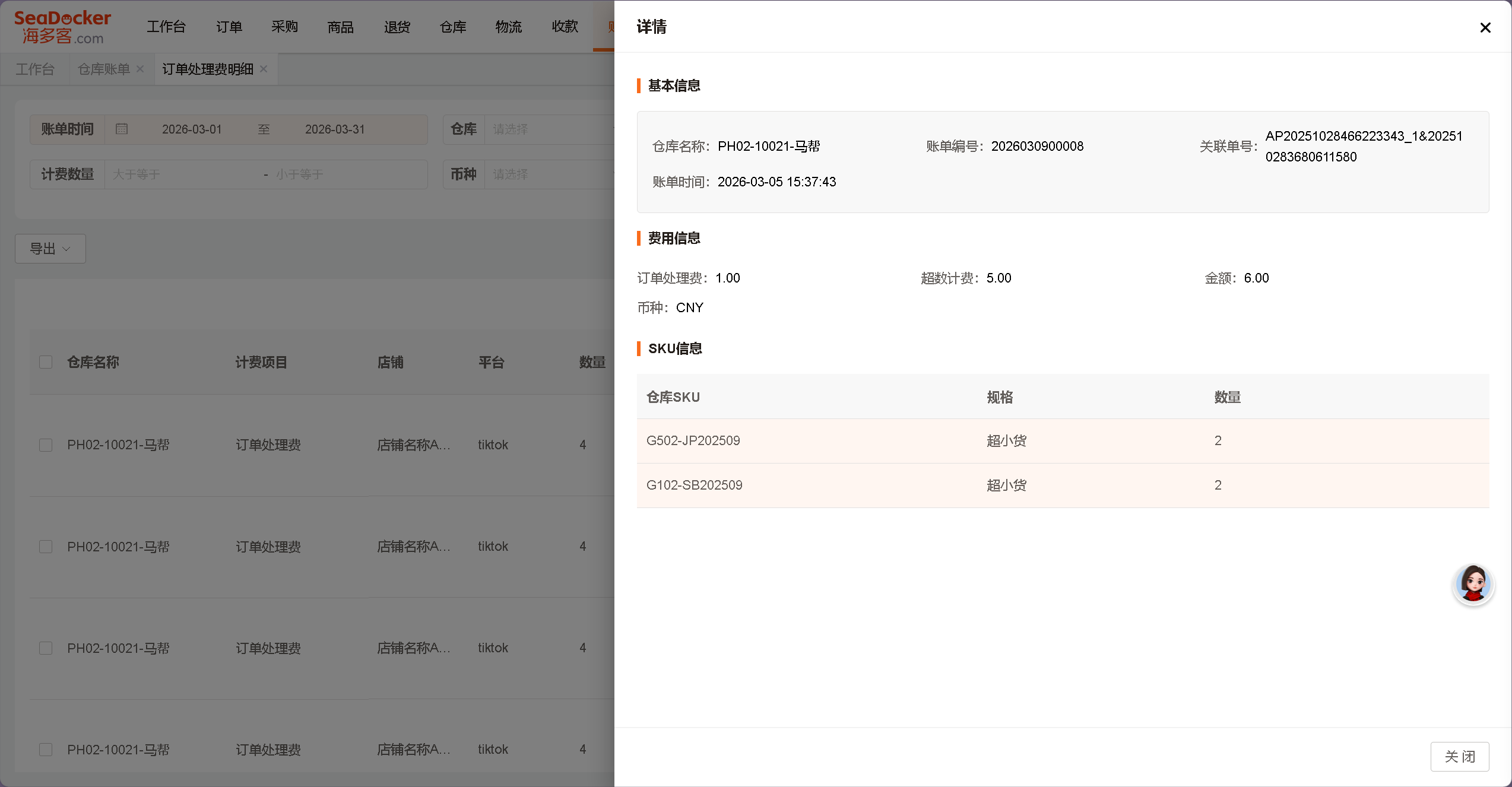Screen dimensions: 1512x787
Task: Switch to the 工作台 tab
Action: pos(35,69)
